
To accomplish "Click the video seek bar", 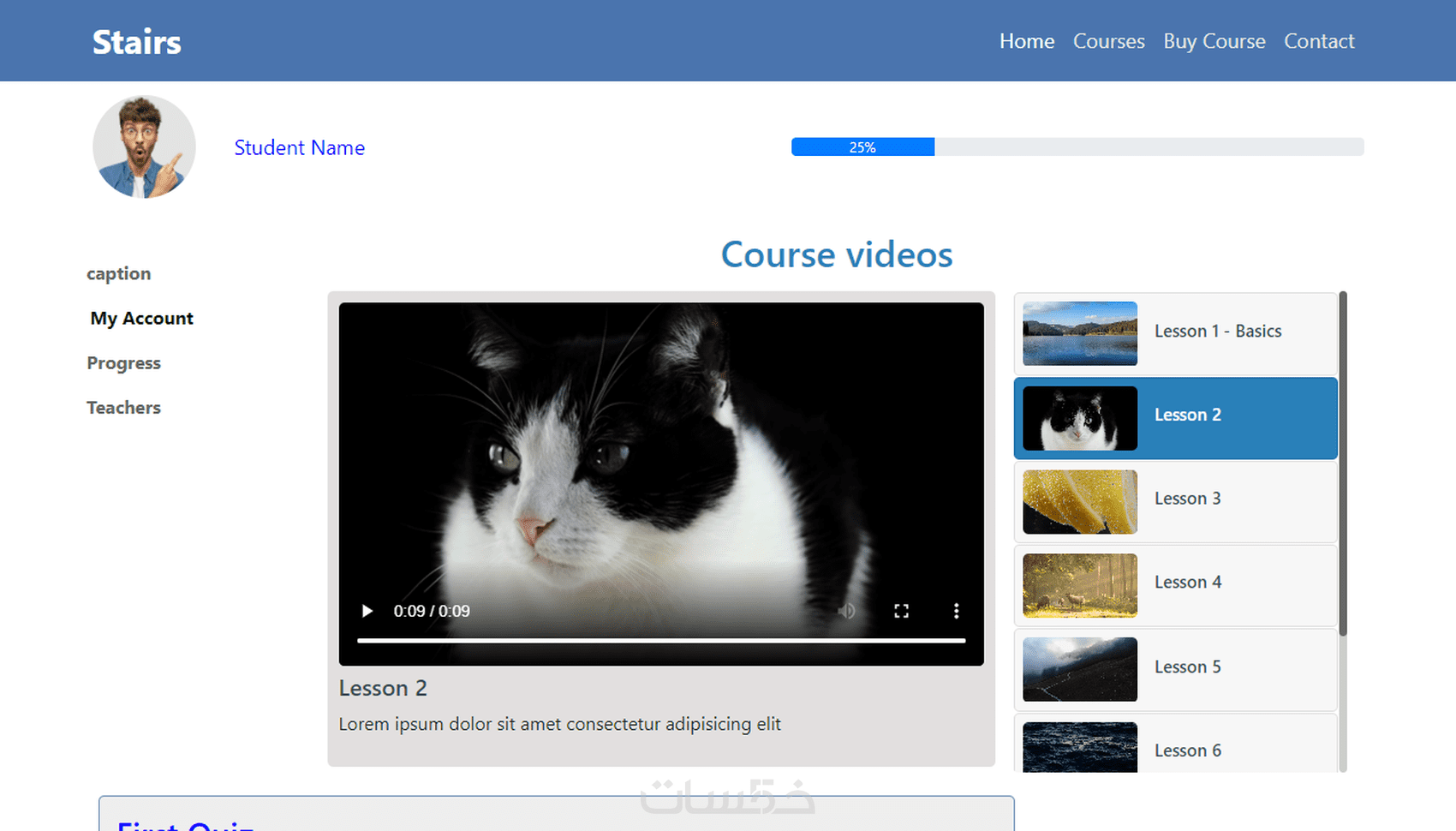I will pos(661,640).
